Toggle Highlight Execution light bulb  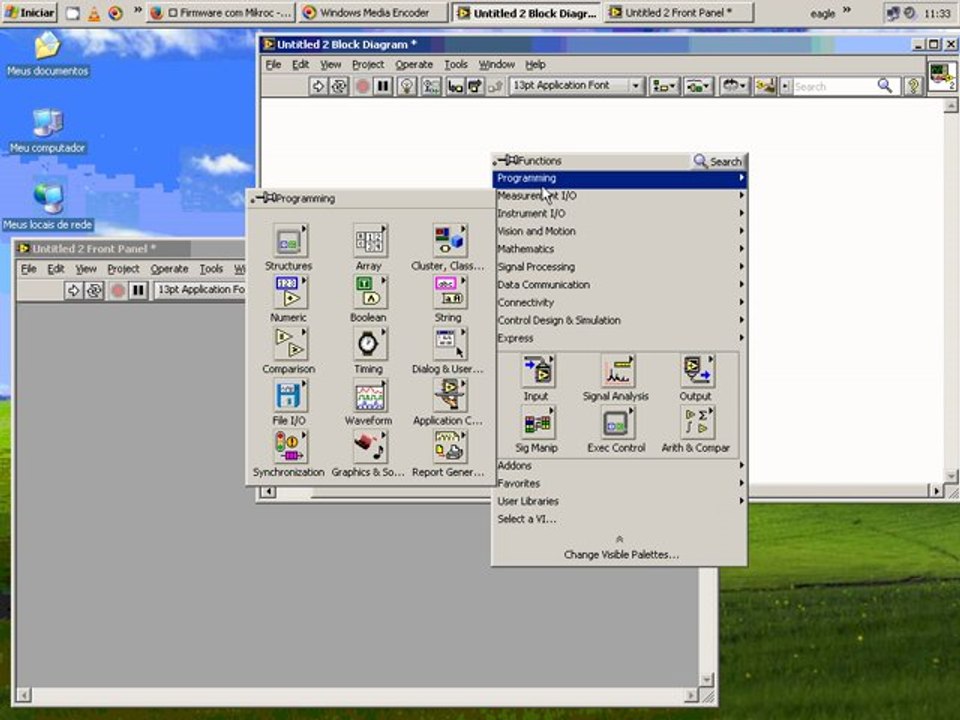407,86
